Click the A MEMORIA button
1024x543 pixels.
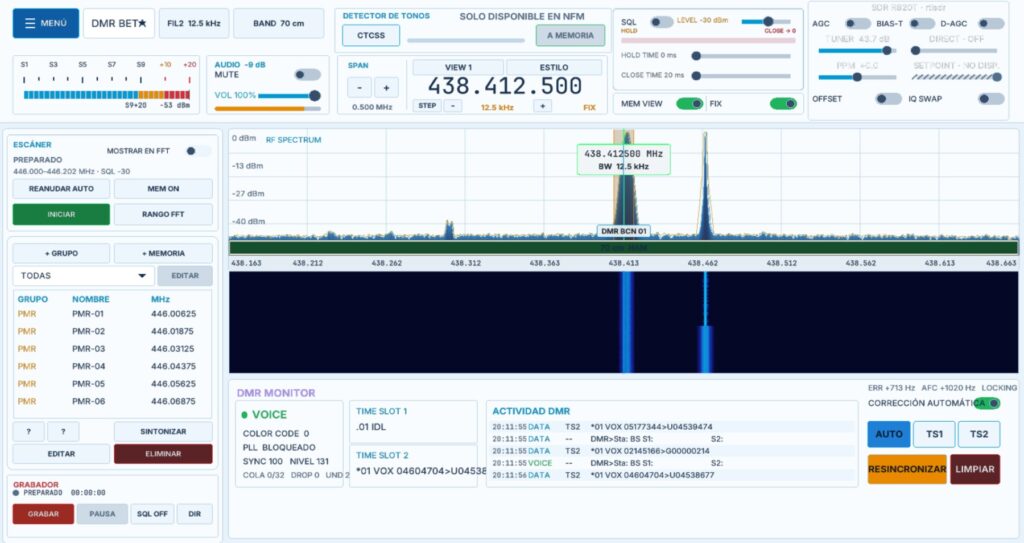click(x=570, y=35)
